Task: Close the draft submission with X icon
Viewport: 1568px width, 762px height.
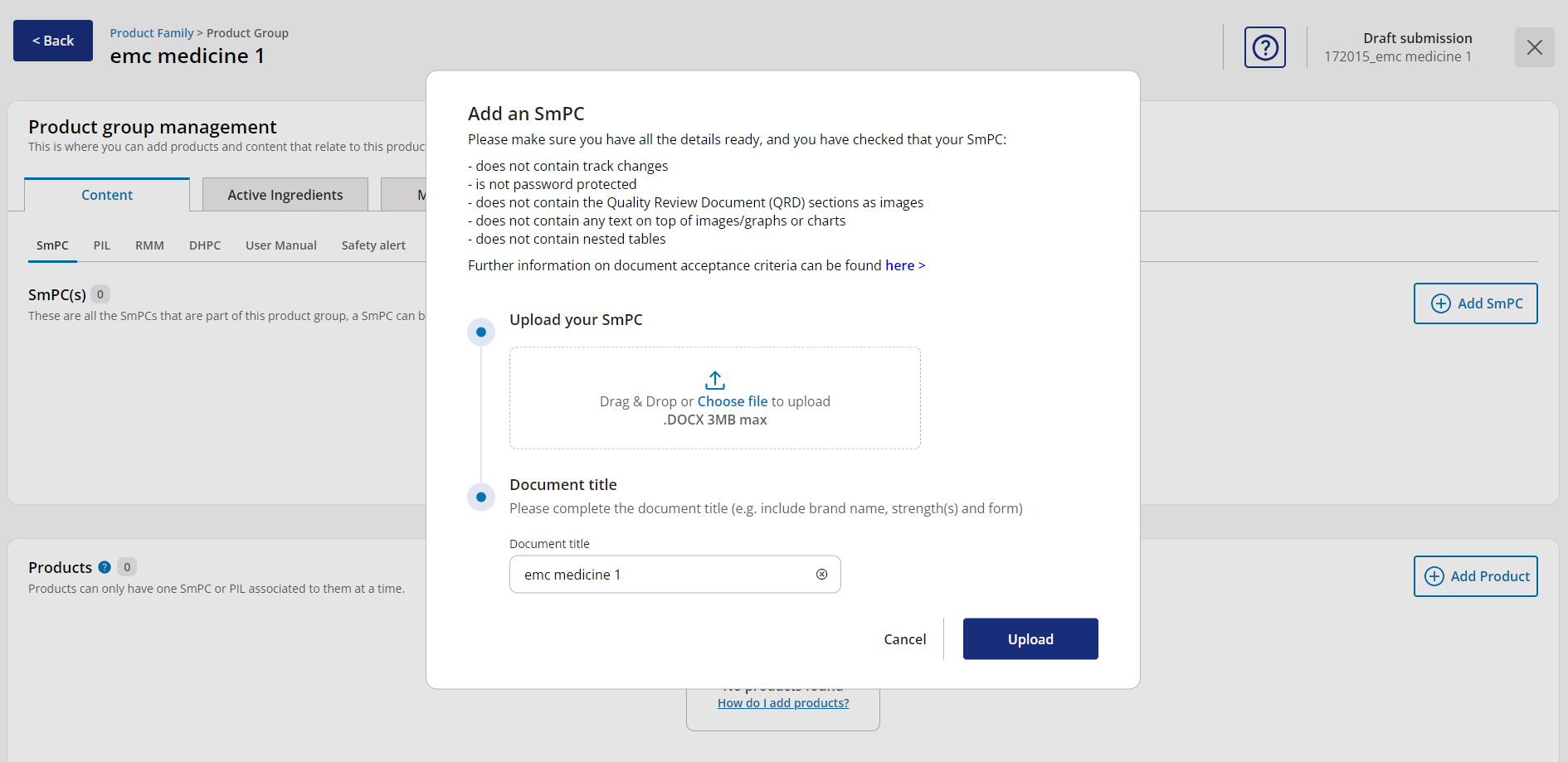Action: [1534, 47]
